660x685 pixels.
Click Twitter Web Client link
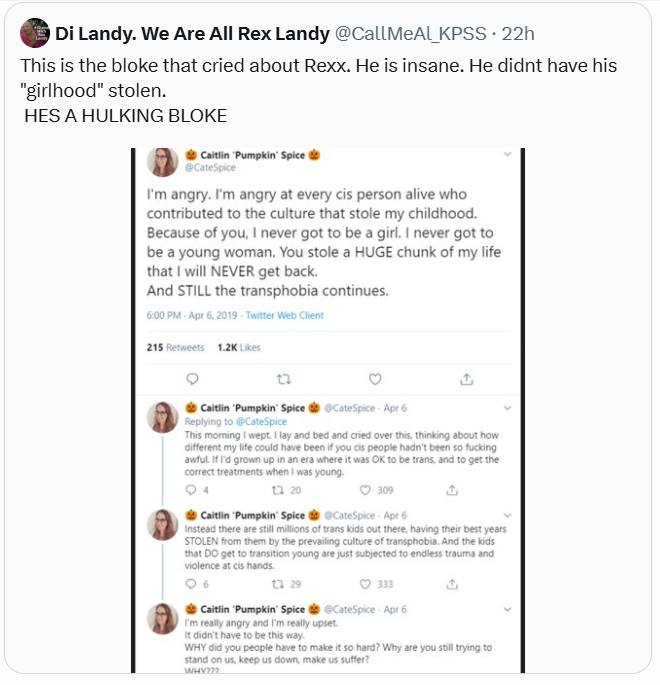point(285,315)
